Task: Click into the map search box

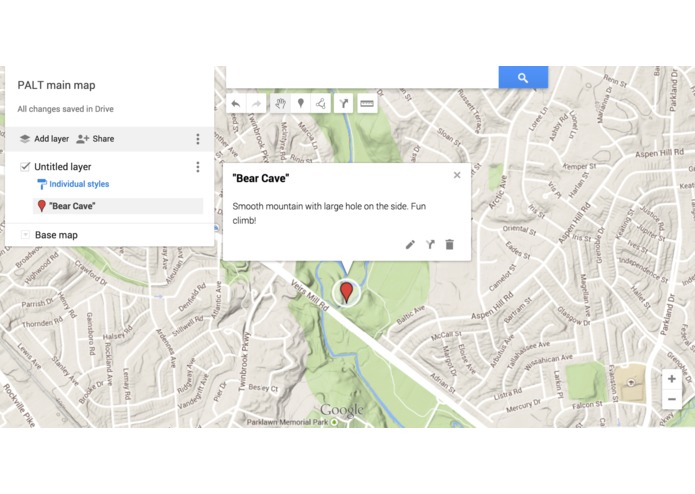Action: (x=362, y=78)
